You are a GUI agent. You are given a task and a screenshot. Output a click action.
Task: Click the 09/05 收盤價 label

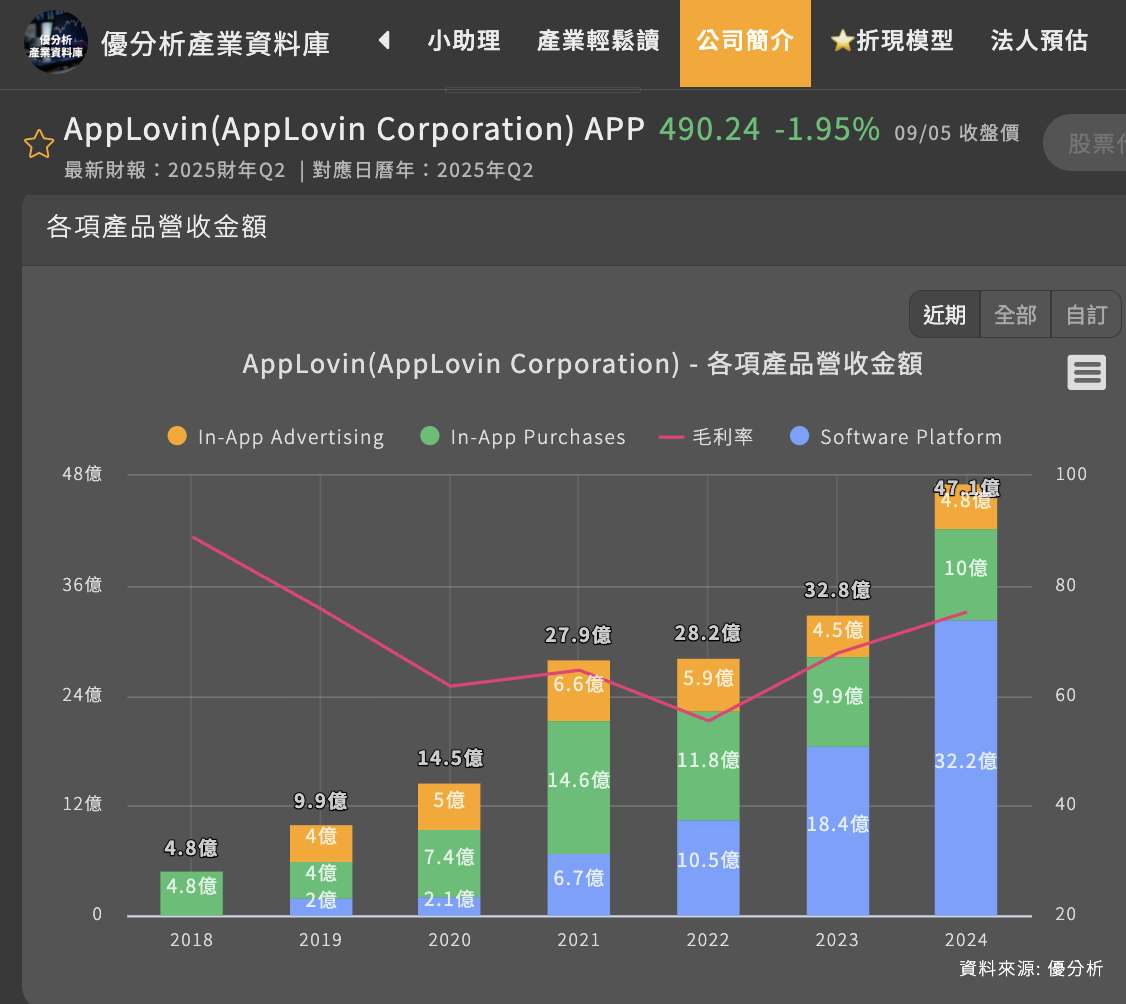click(957, 133)
